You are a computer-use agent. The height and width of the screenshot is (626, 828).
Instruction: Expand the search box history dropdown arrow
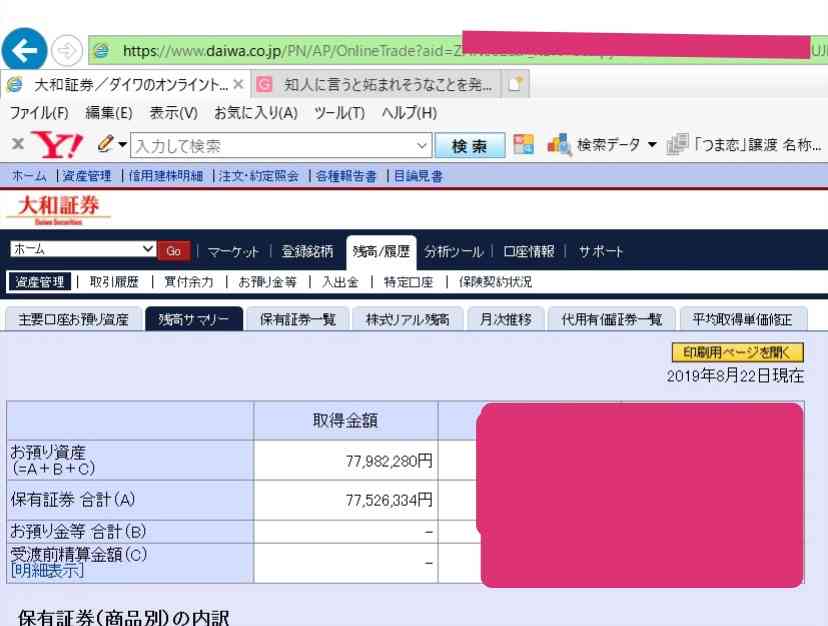421,145
